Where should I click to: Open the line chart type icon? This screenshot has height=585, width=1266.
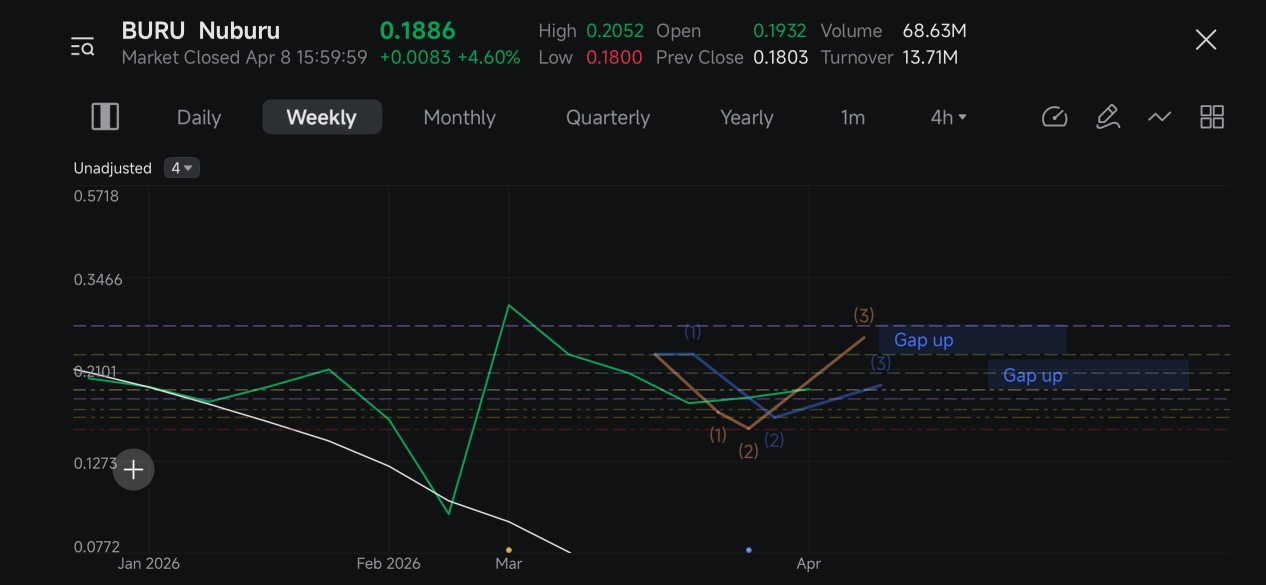(x=1159, y=117)
